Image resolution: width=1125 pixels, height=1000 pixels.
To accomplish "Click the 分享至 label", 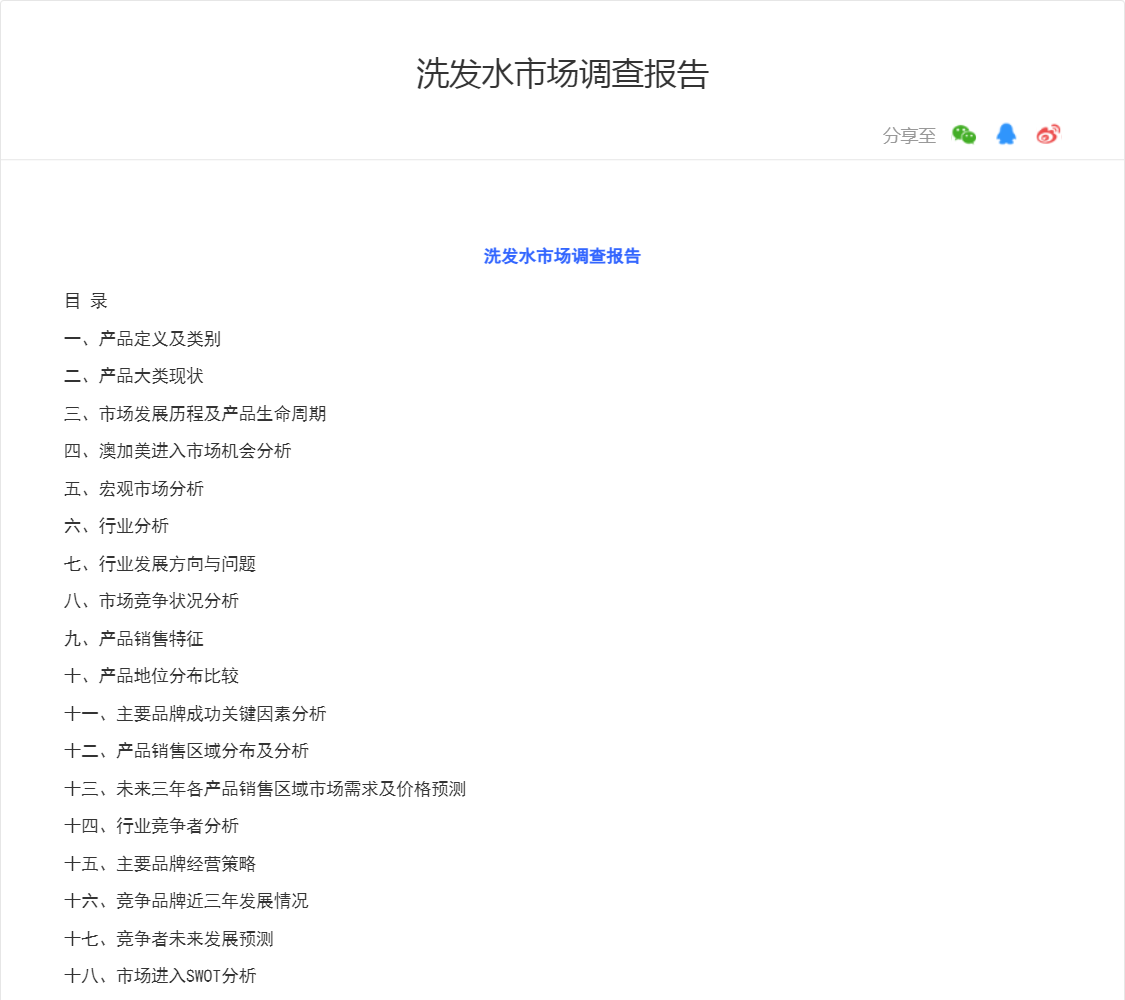I will tap(909, 136).
